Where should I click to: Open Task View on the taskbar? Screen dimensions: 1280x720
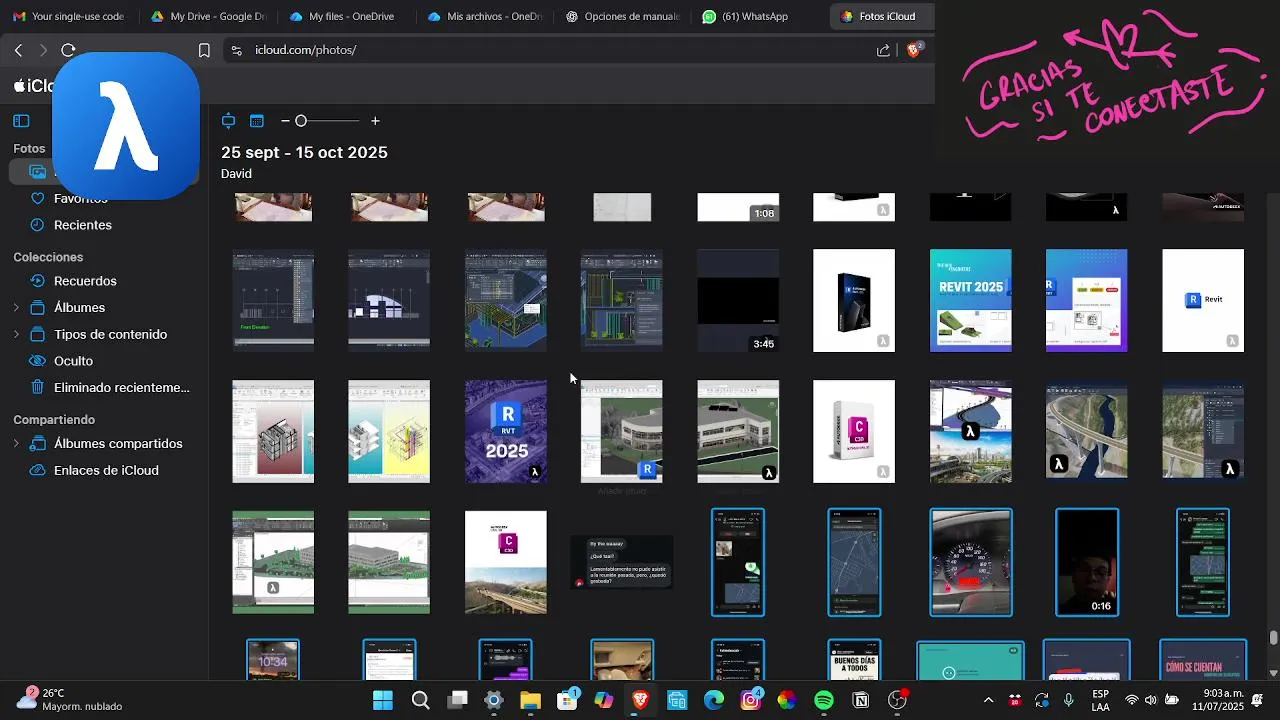458,700
